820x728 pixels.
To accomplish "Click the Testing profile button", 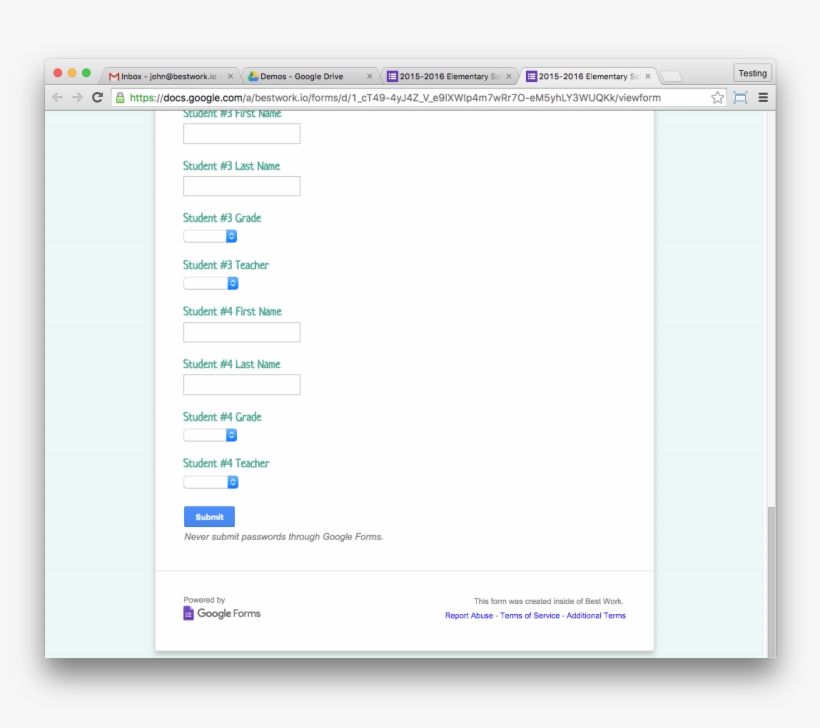I will [x=752, y=72].
